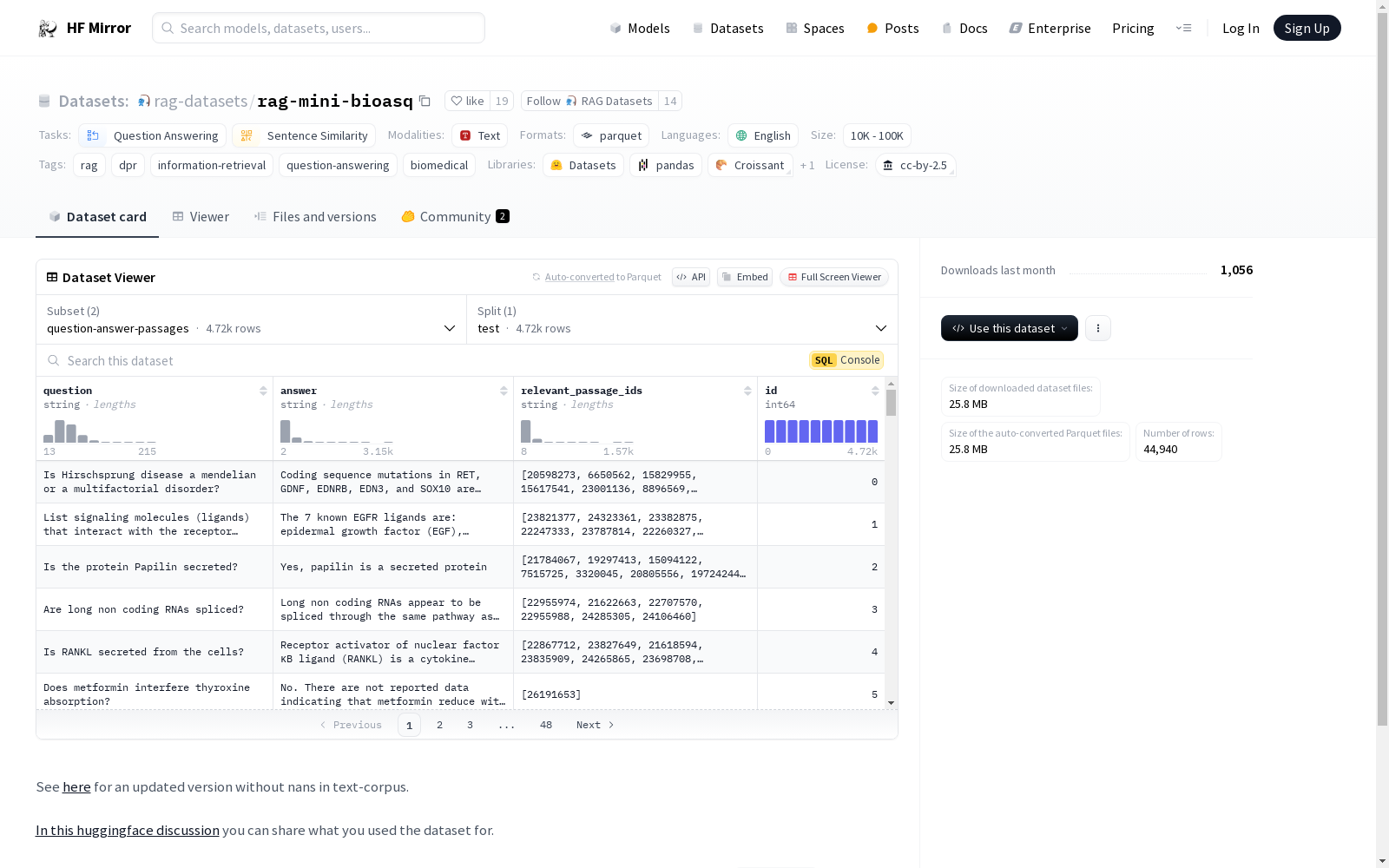Click the rag-datasets breadcrumb link
The height and width of the screenshot is (868, 1389).
coord(201,102)
